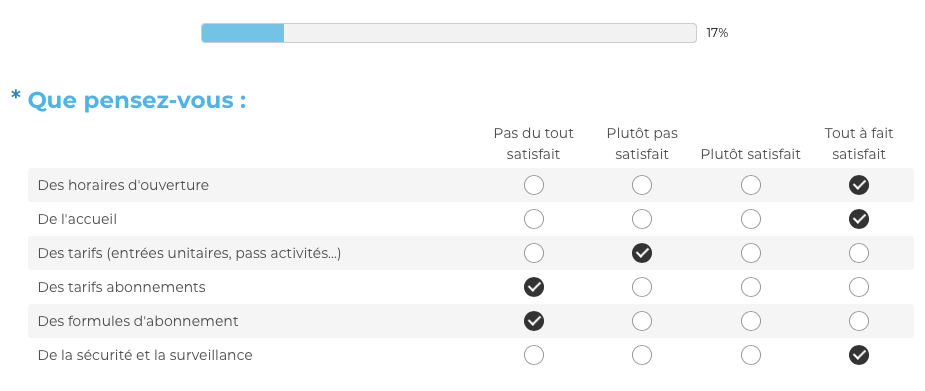The image size is (925, 391).
Task: Choose 'Tout à fait satisfait' for tarifs entrées unitaires
Action: 859,254
